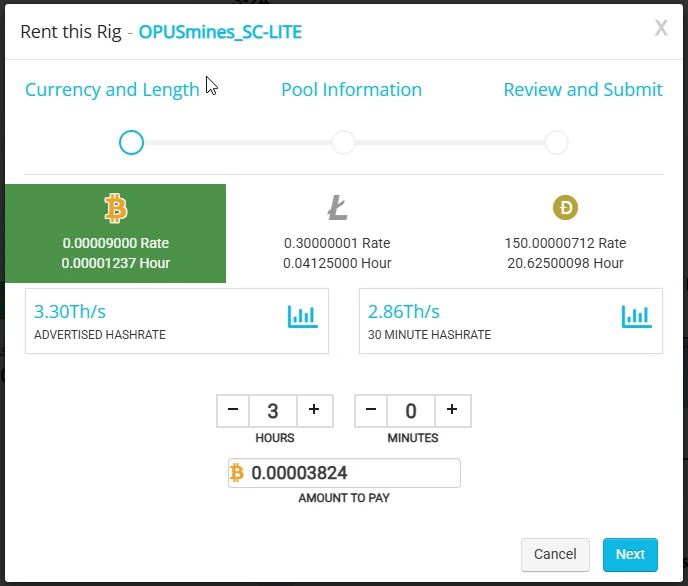Click the 0.04125000 Hour Litecoin text
Screen dimensions: 688x586
click(x=337, y=263)
